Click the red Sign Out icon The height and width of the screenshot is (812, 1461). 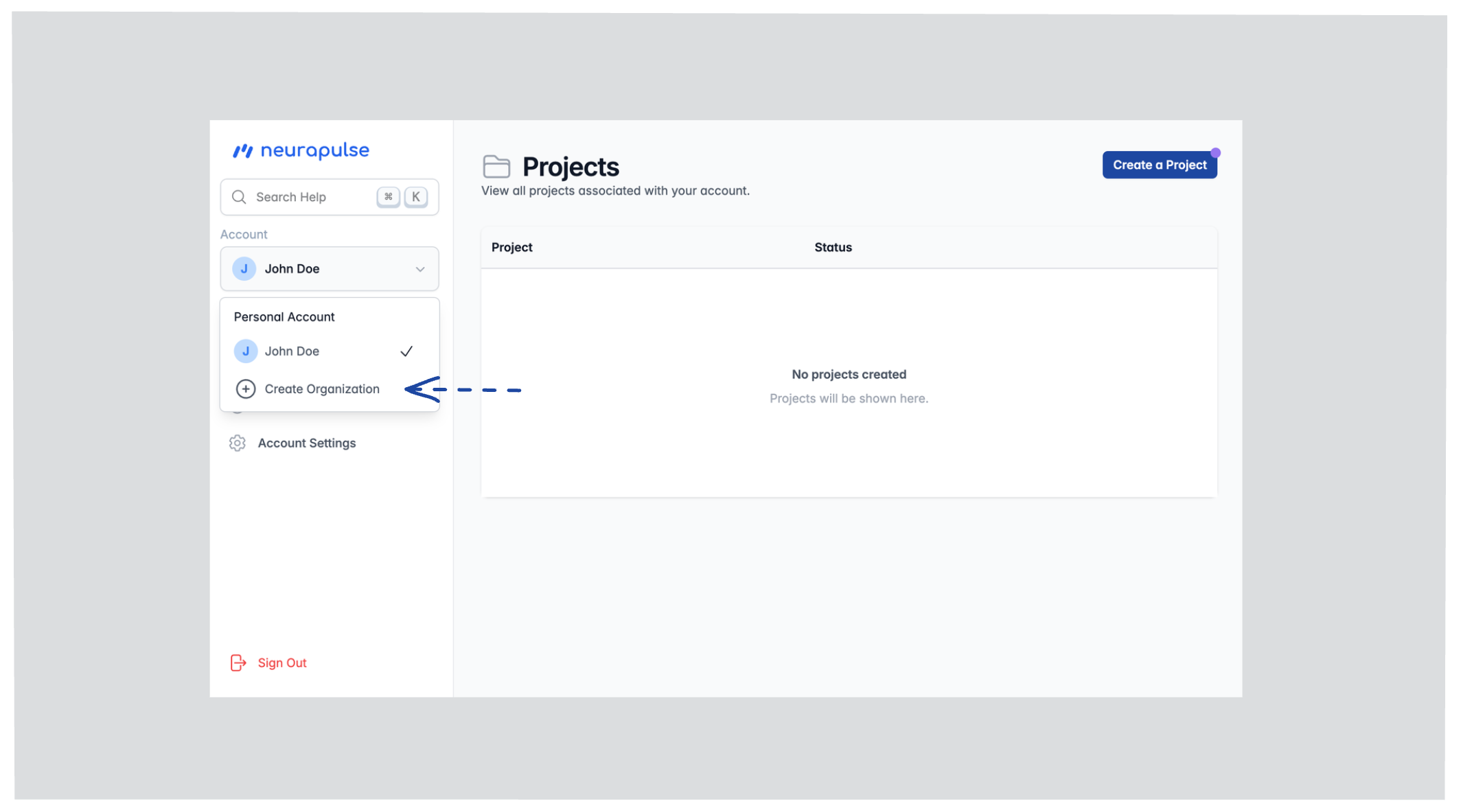pos(238,662)
